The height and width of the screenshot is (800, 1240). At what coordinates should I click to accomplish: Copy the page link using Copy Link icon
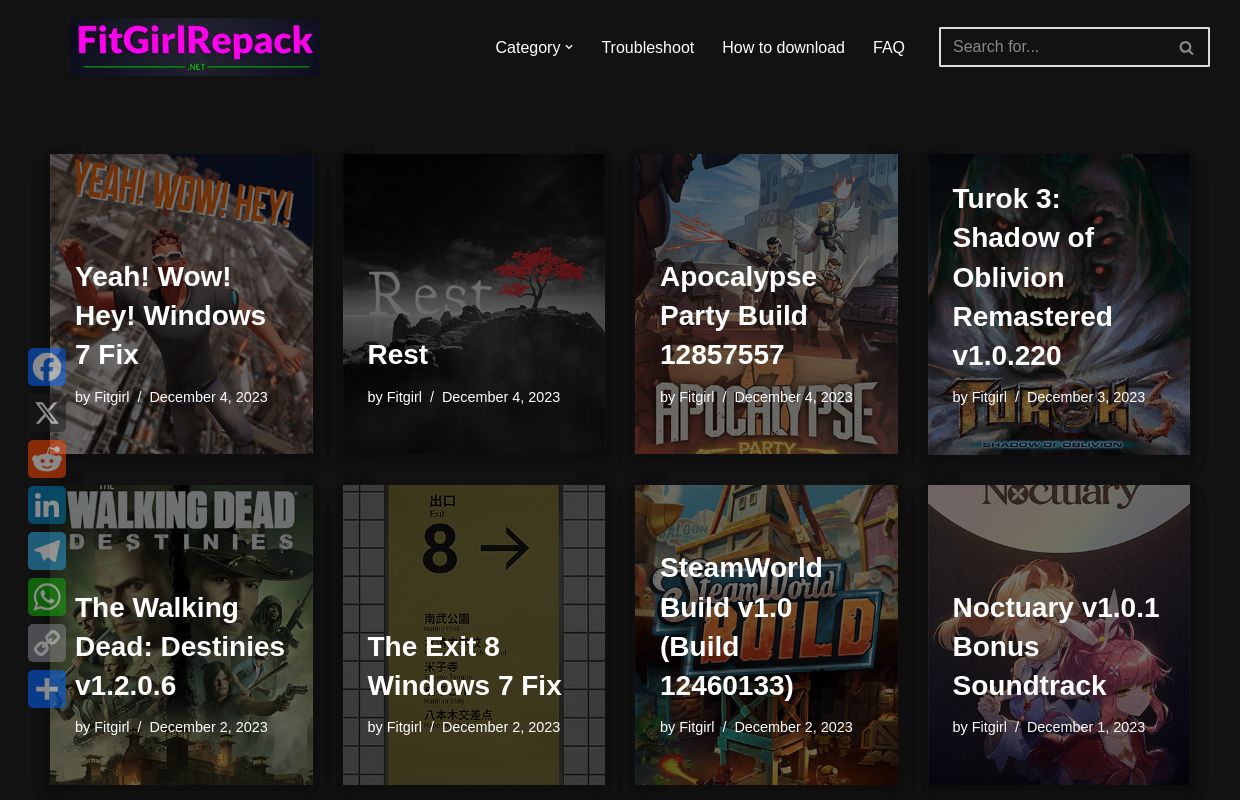(x=47, y=643)
